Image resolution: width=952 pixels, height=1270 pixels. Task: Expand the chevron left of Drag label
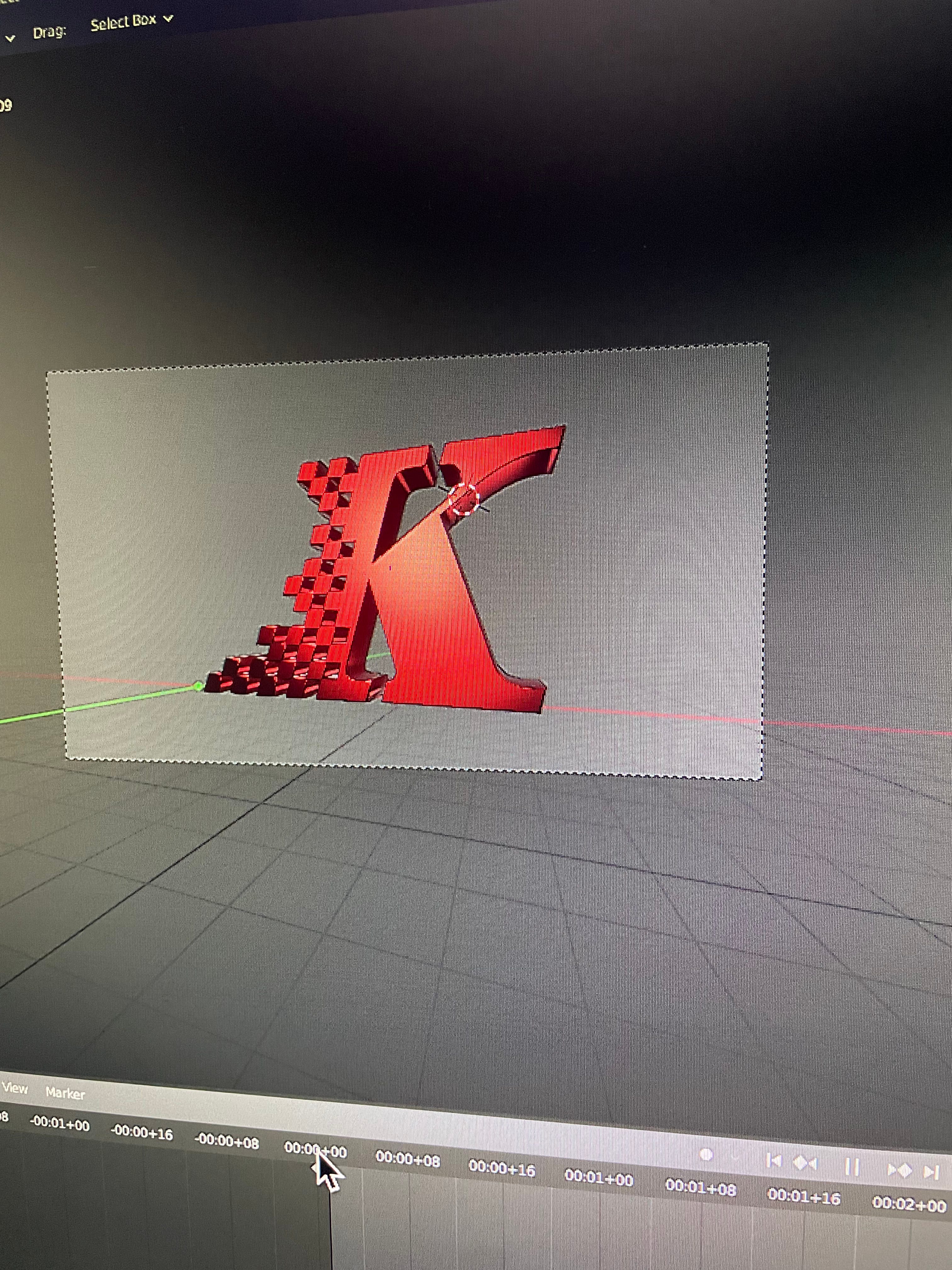point(10,38)
